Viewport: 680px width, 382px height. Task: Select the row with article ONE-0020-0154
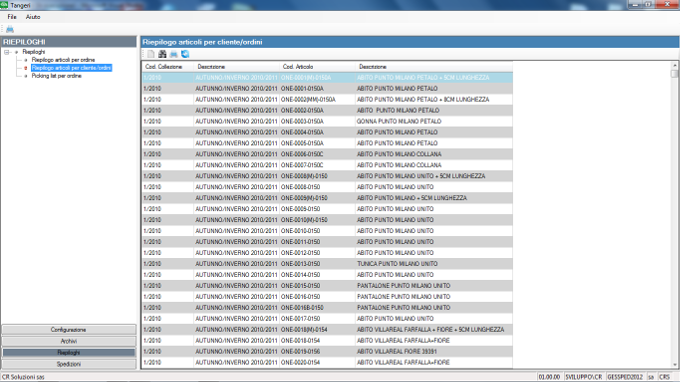[327, 362]
